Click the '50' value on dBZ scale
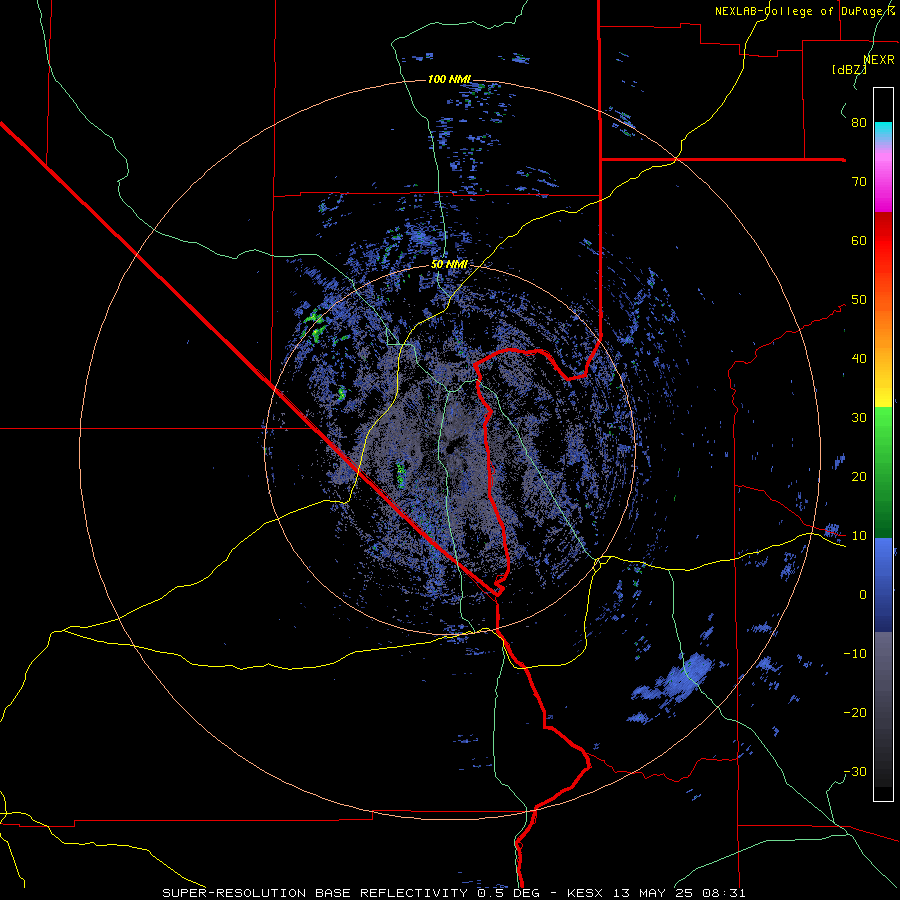 [x=859, y=300]
